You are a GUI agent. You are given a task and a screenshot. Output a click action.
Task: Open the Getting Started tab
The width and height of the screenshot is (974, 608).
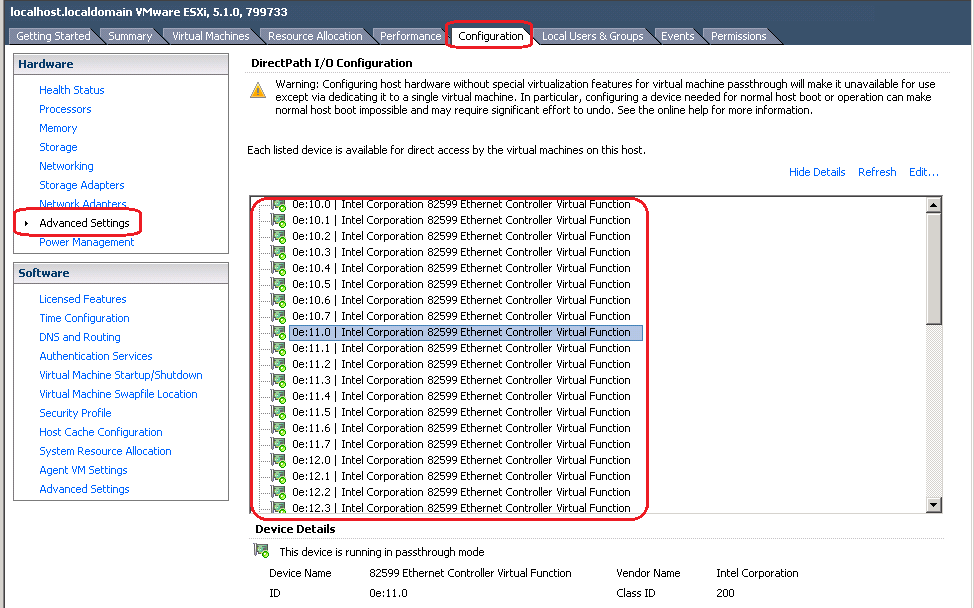53,36
